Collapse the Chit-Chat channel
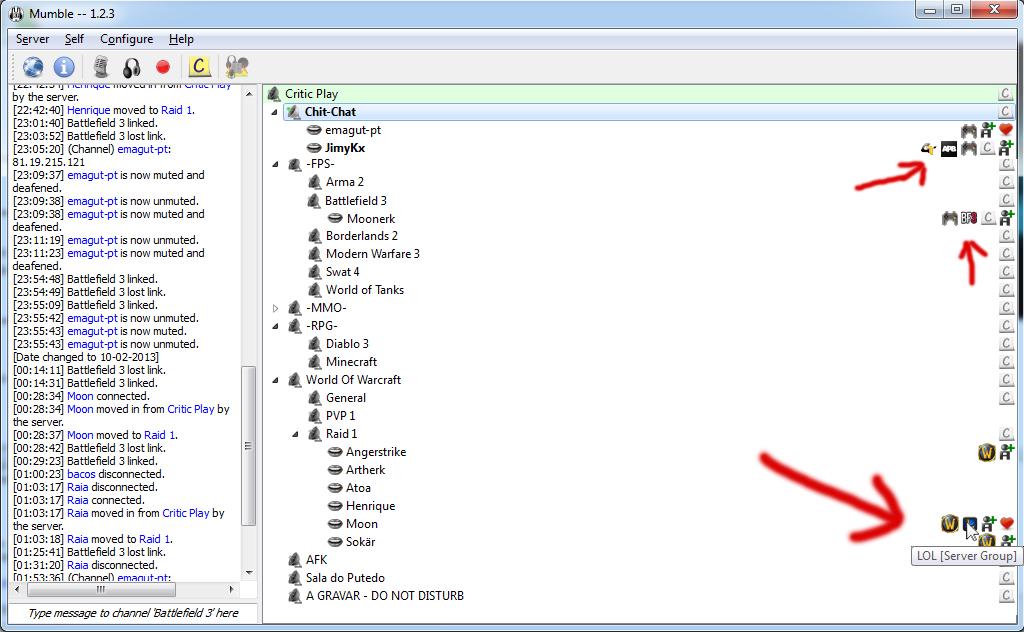The width and height of the screenshot is (1024, 632). pos(276,111)
